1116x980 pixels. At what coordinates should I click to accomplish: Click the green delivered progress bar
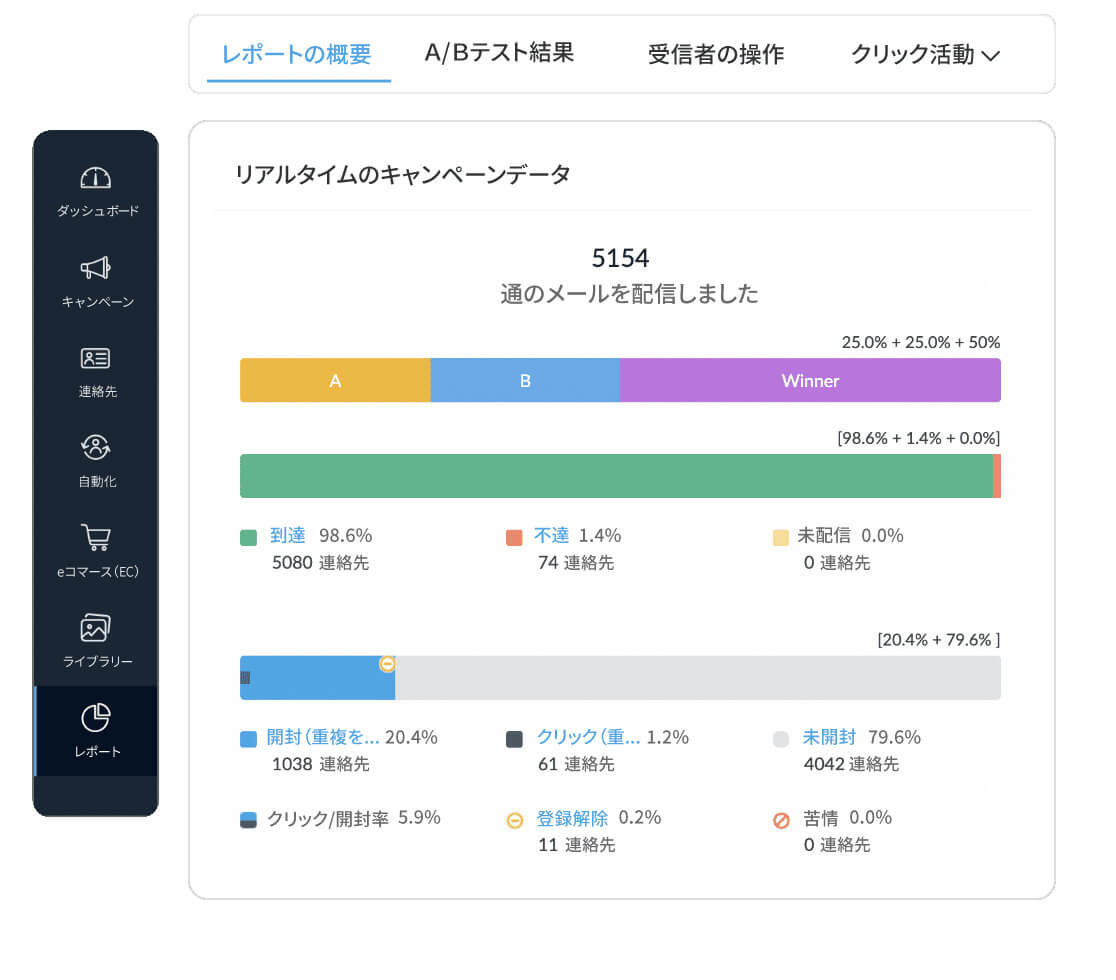[x=615, y=476]
